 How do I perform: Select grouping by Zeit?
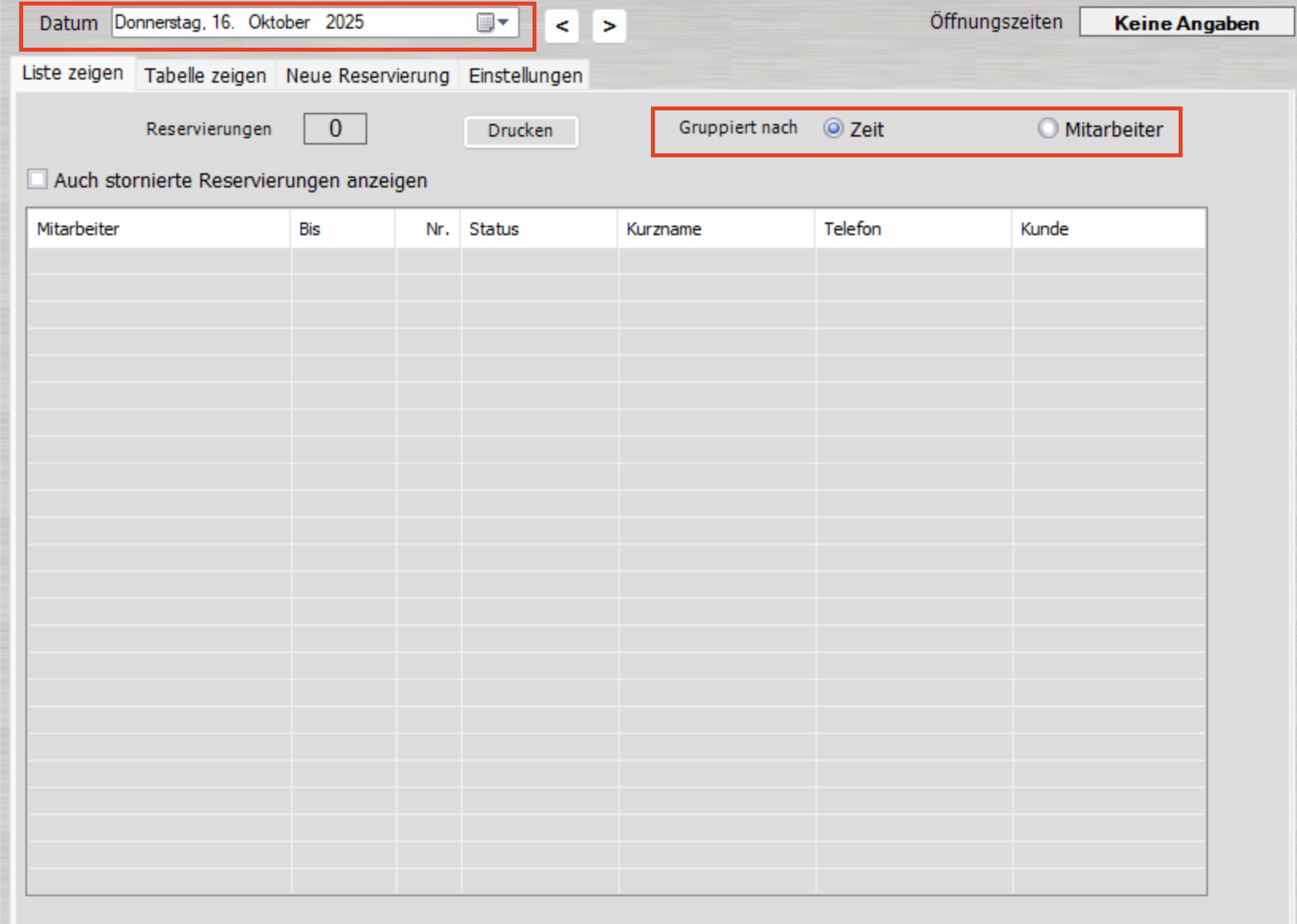point(833,129)
